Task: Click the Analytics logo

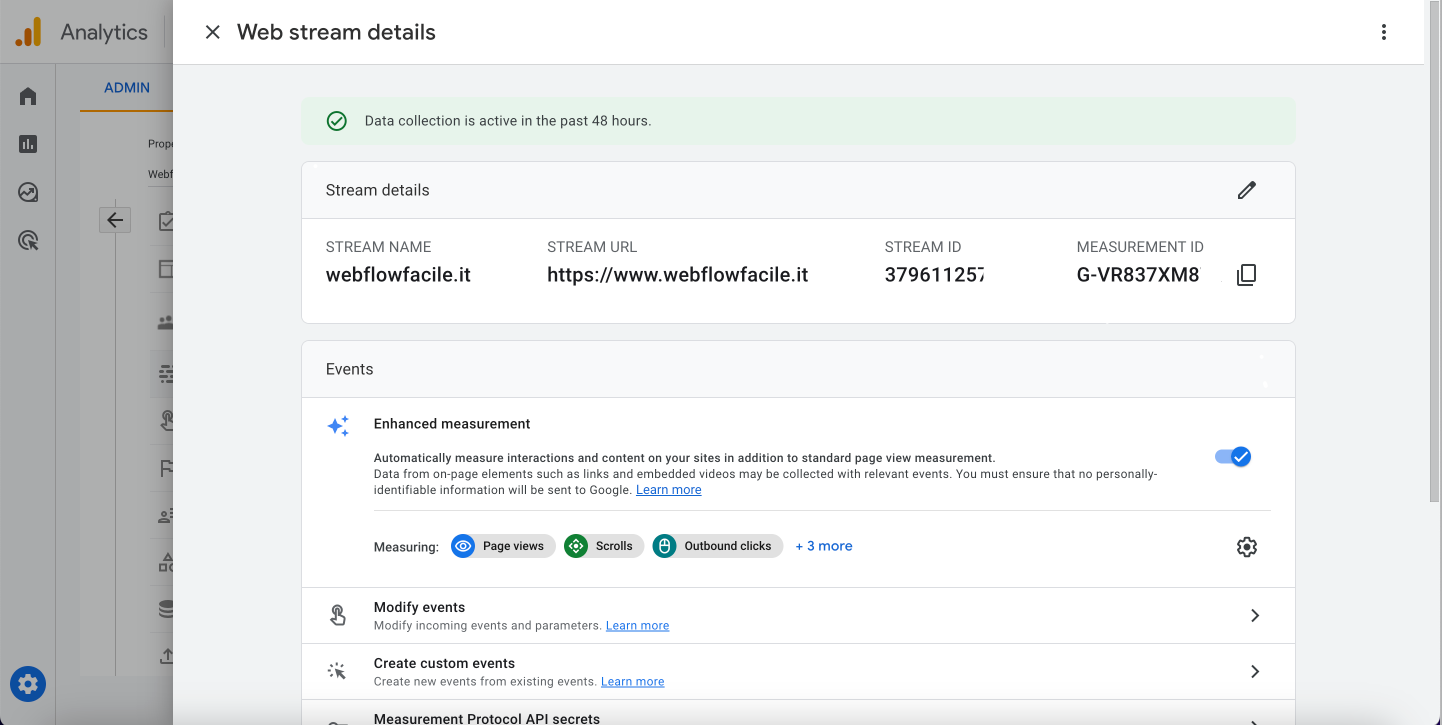Action: click(28, 32)
